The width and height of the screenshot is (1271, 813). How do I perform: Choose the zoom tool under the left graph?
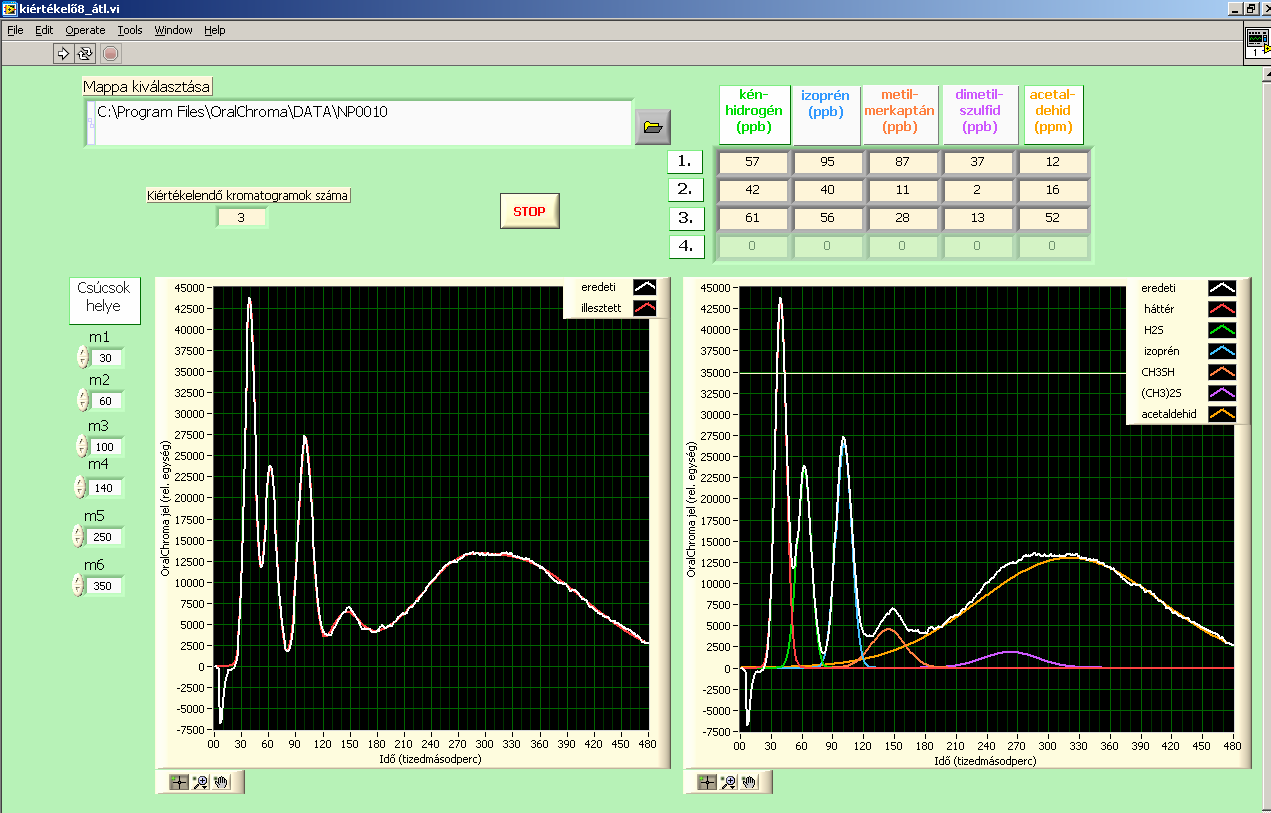(x=198, y=782)
